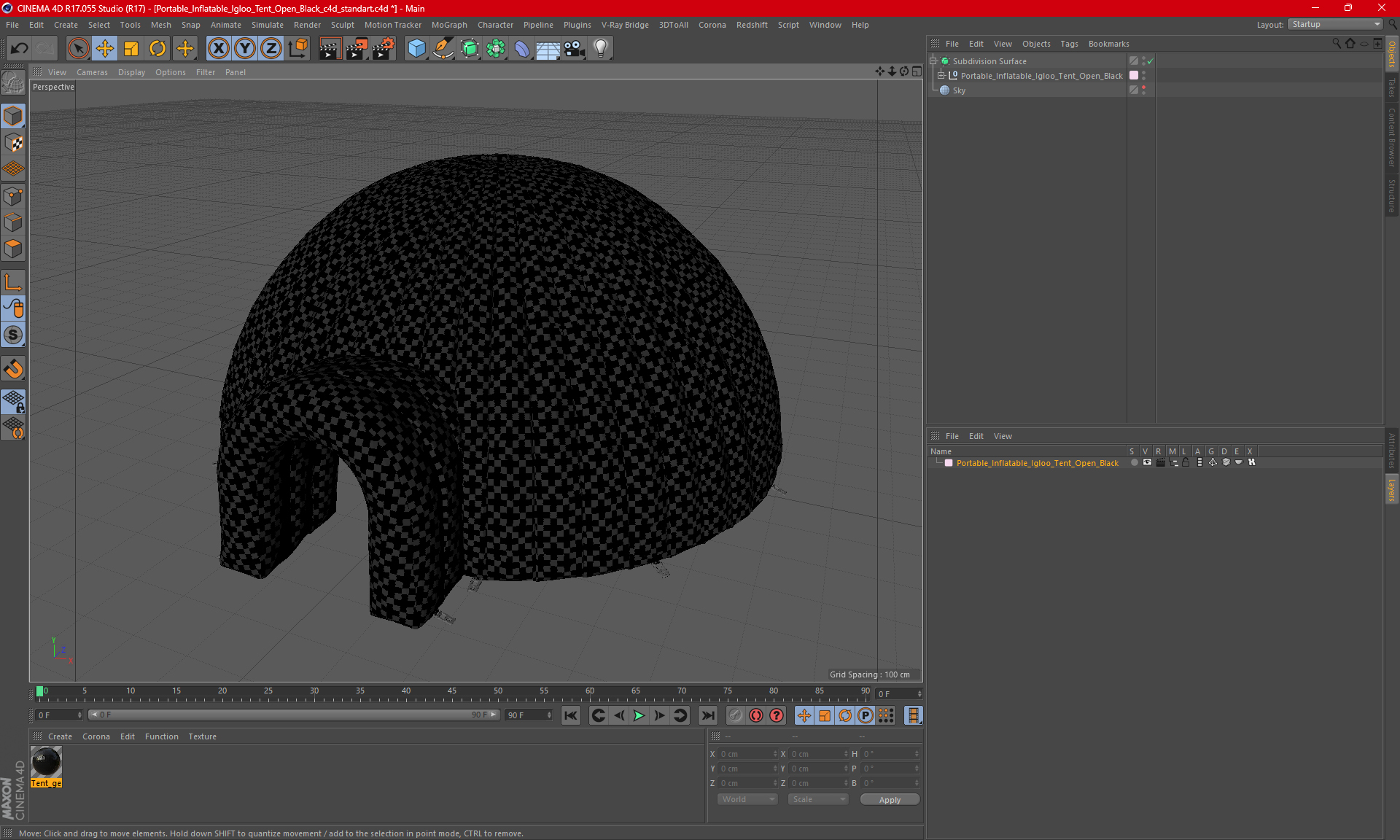Viewport: 1400px width, 840px height.
Task: Open the Material Manager Texture menu
Action: coord(202,736)
